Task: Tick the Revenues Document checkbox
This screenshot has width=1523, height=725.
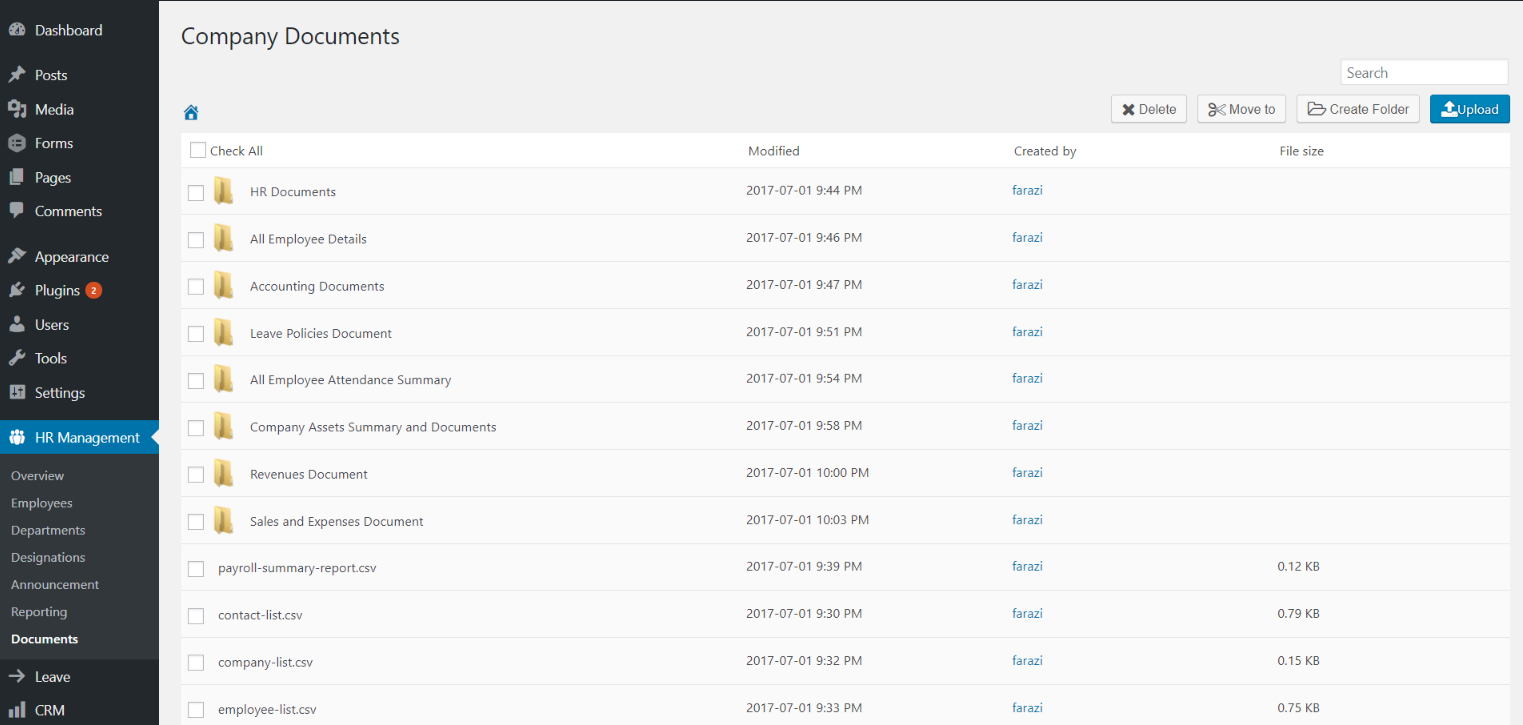Action: click(x=196, y=475)
